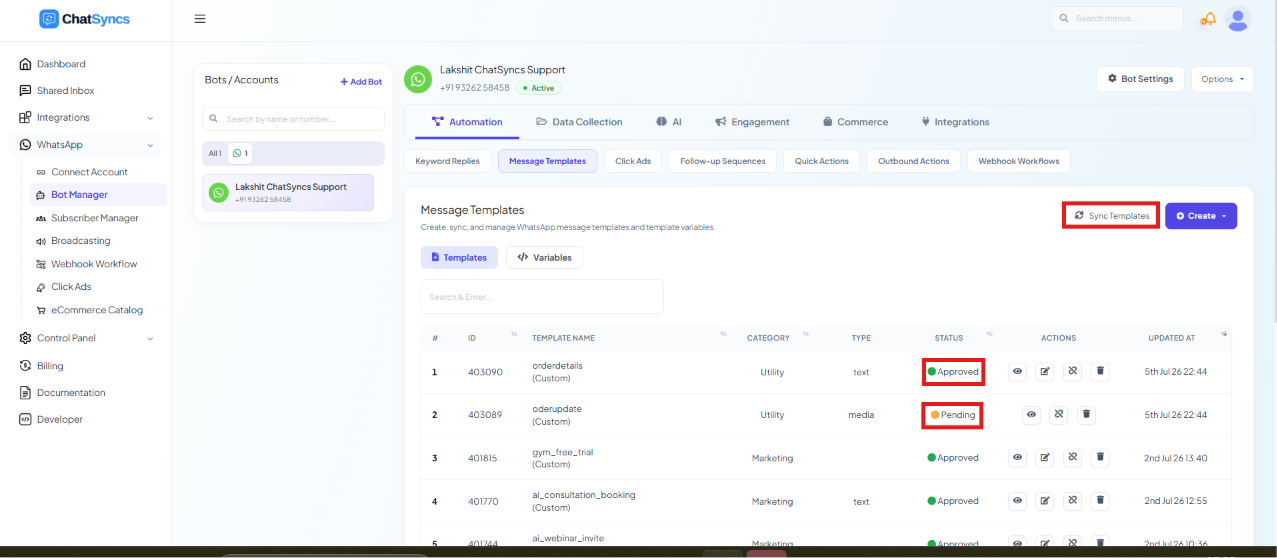Filter bots by WhatsApp icon count

point(240,153)
